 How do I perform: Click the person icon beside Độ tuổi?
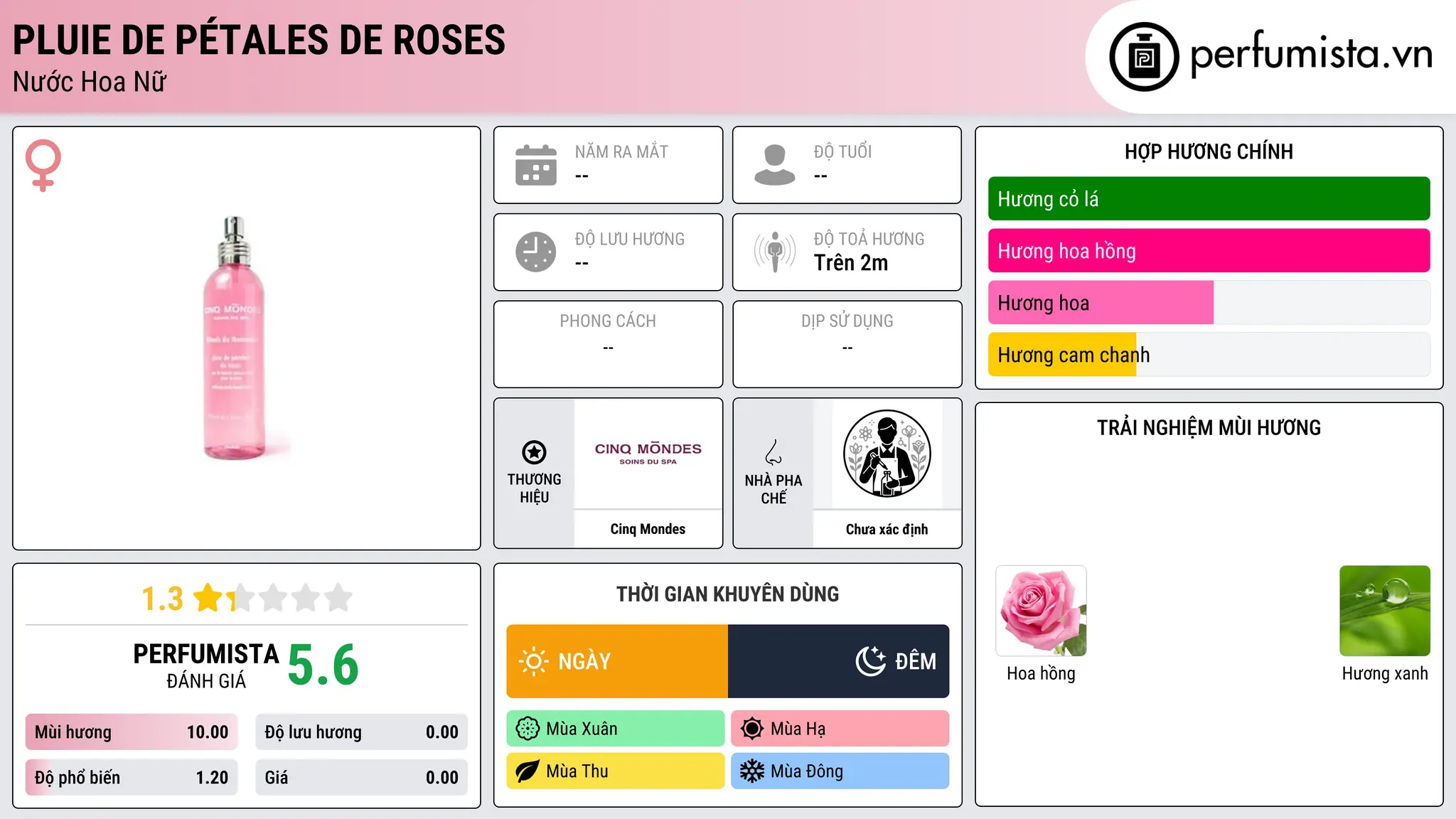tap(774, 165)
